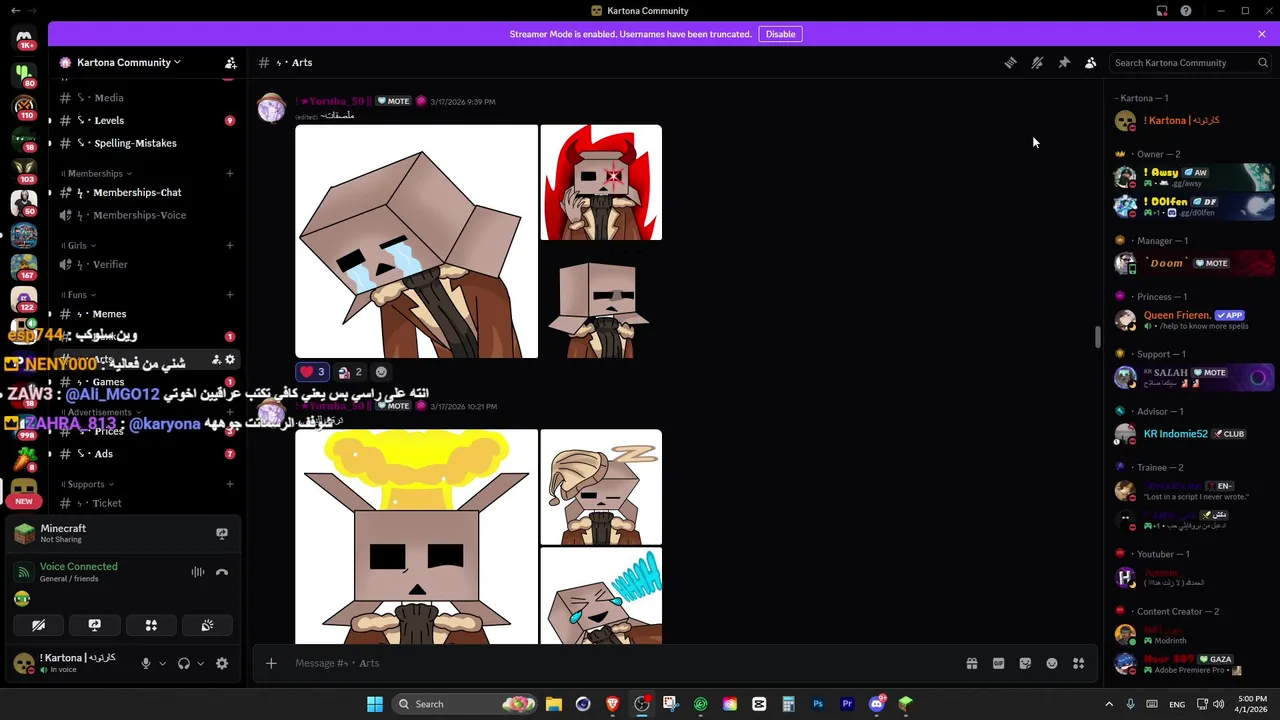Click the Kartona user avatar in user panel
The width and height of the screenshot is (1280, 720).
pyautogui.click(x=24, y=663)
